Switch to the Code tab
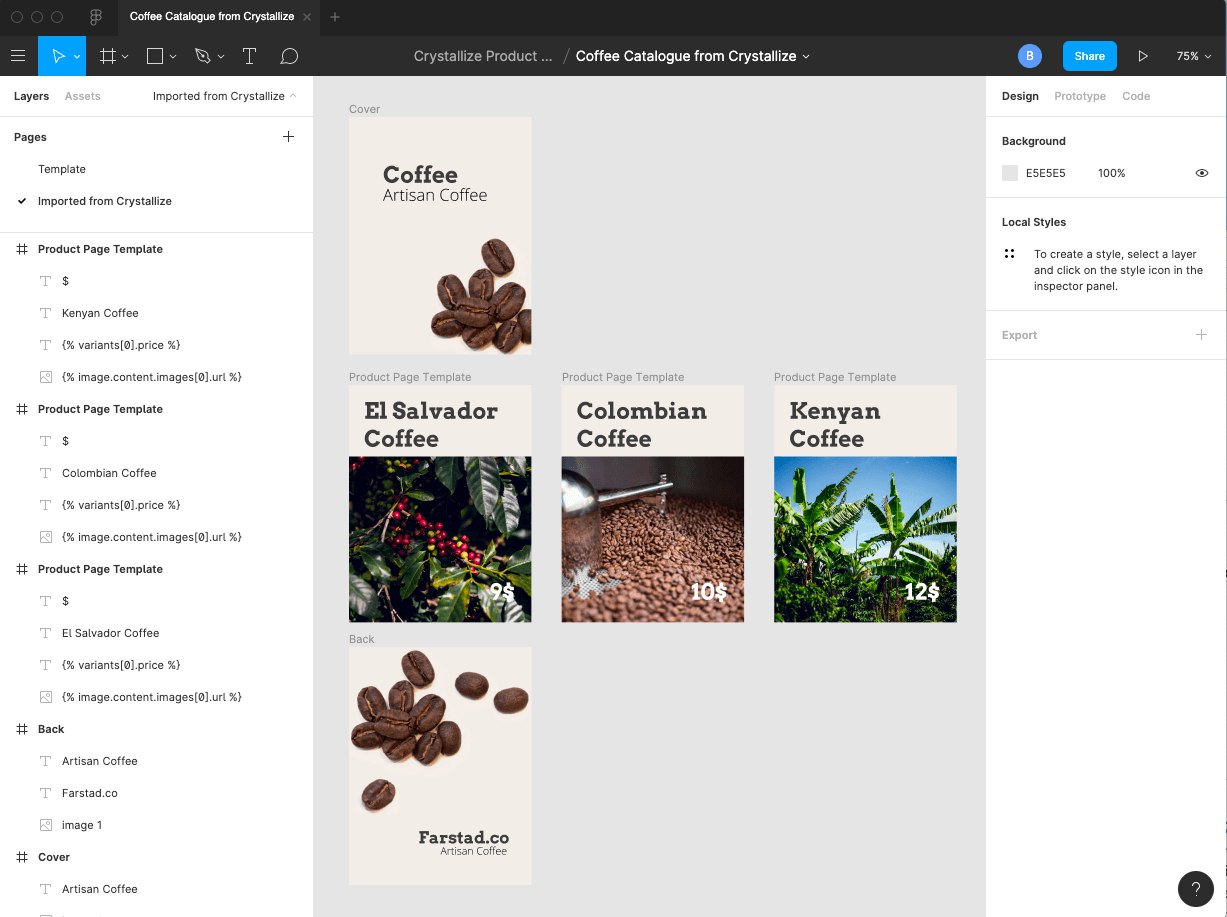 (x=1136, y=96)
